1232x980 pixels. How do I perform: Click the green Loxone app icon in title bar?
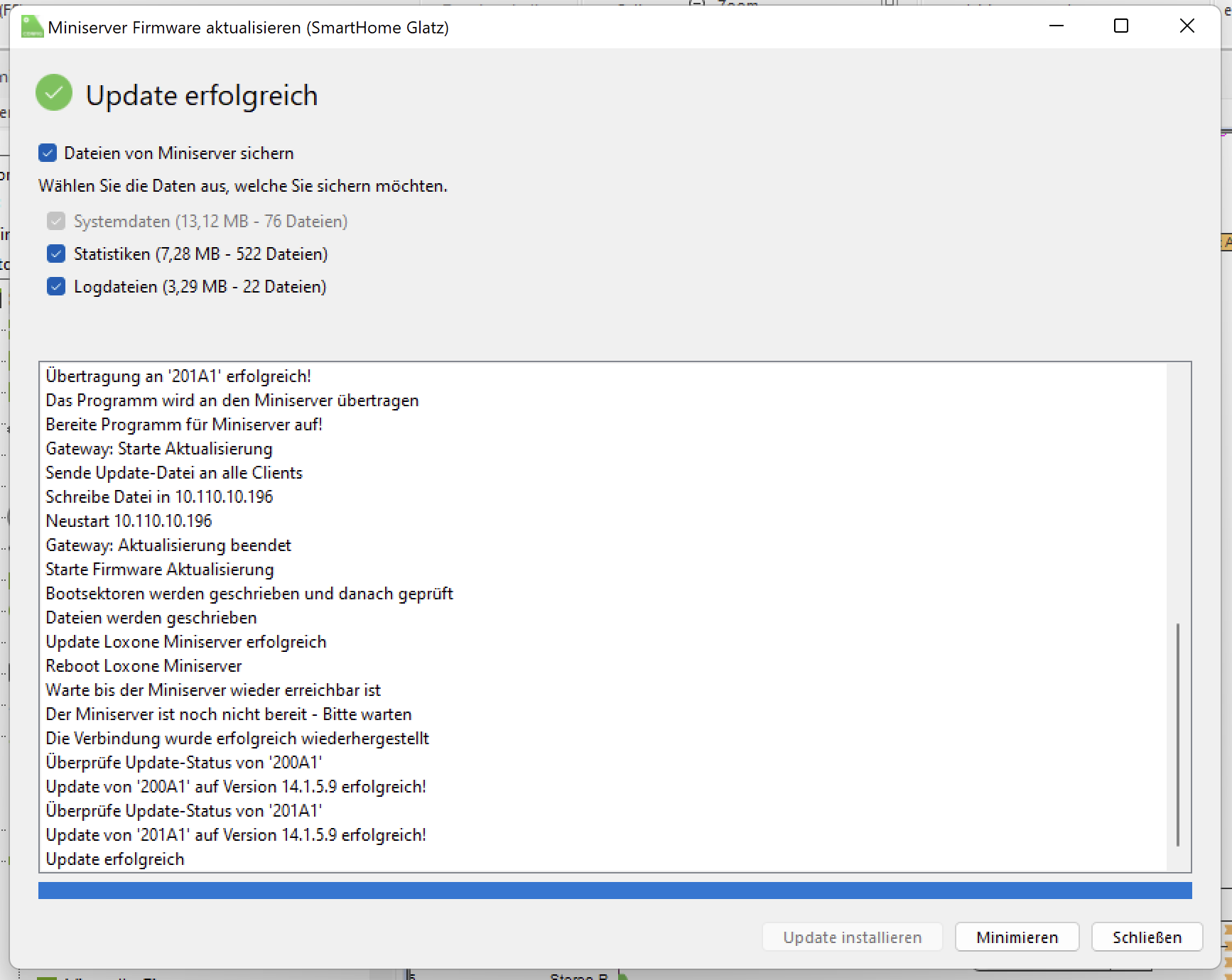pyautogui.click(x=33, y=28)
